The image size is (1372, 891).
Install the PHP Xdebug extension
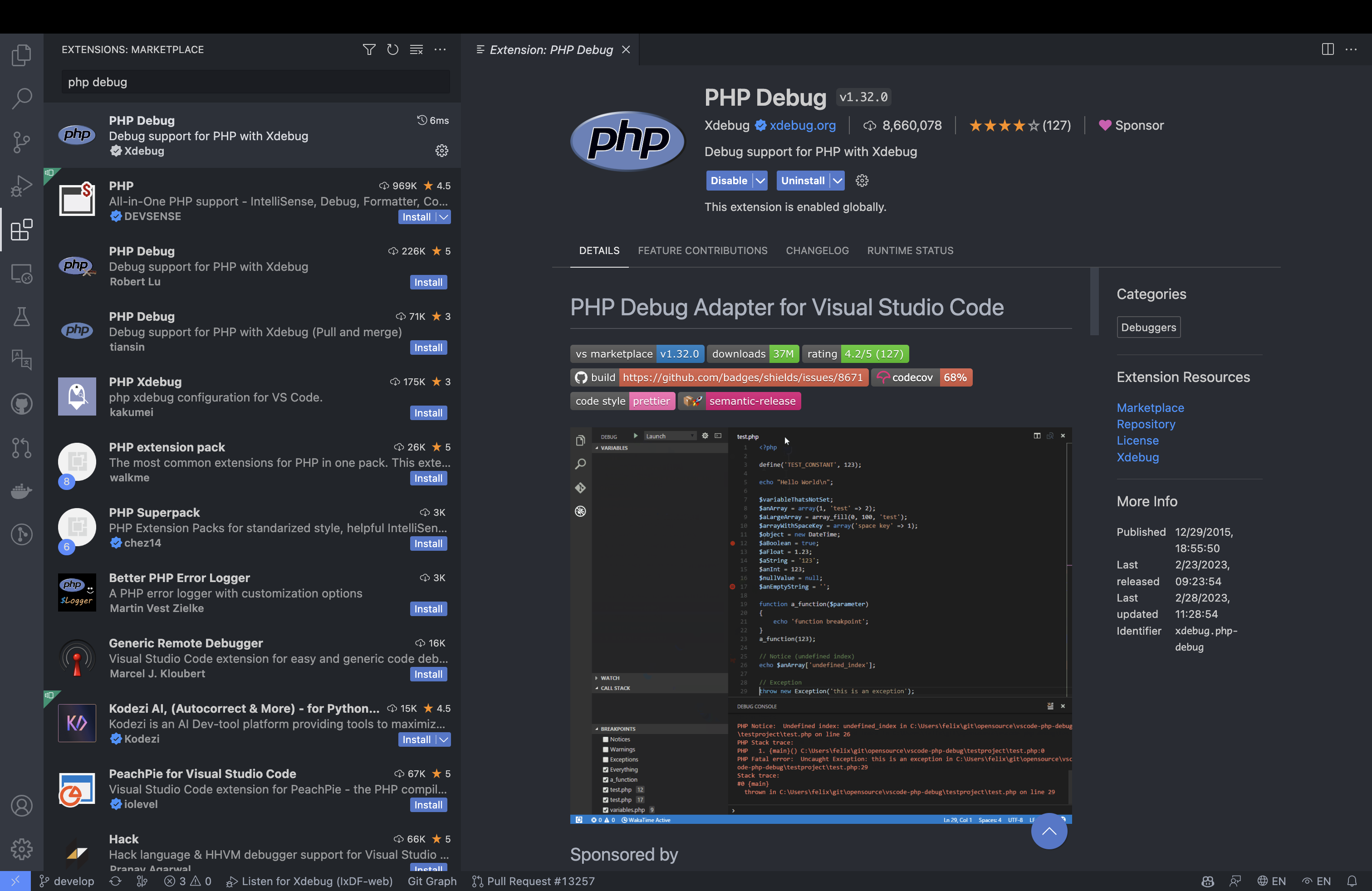click(428, 413)
